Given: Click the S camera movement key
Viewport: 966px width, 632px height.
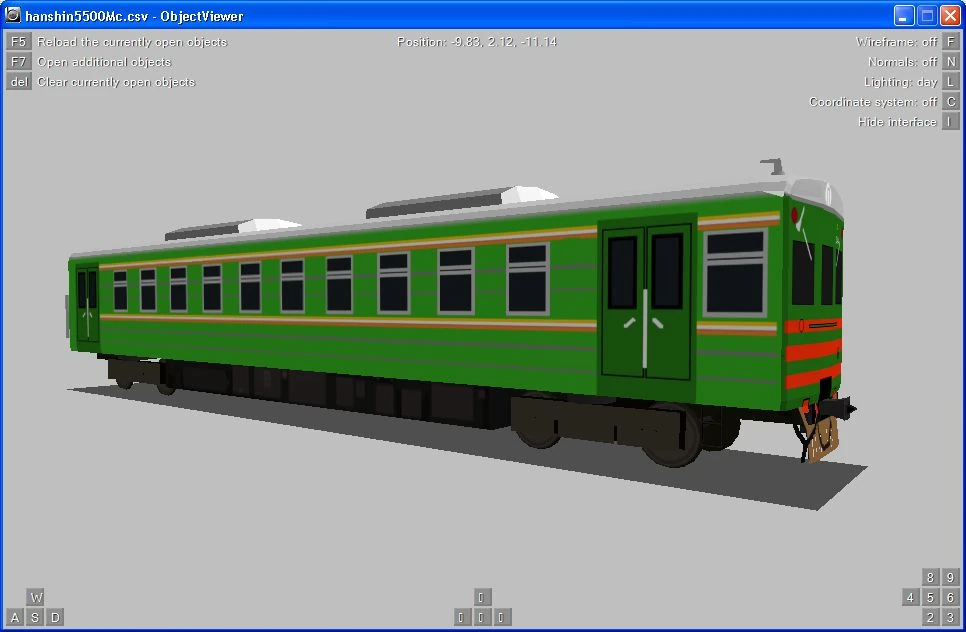Looking at the screenshot, I should pyautogui.click(x=35, y=617).
